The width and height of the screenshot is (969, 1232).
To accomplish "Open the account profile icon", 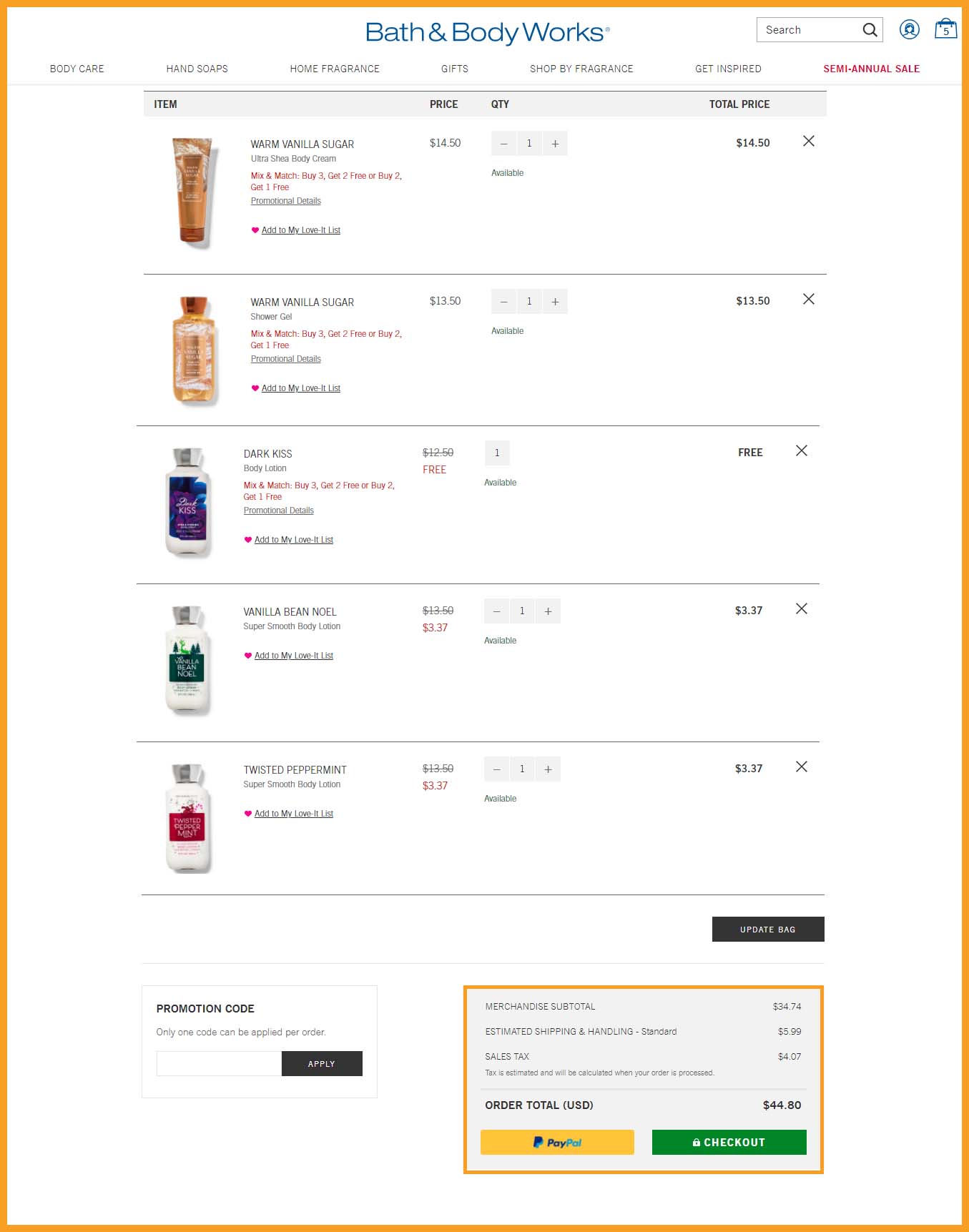I will tap(909, 29).
